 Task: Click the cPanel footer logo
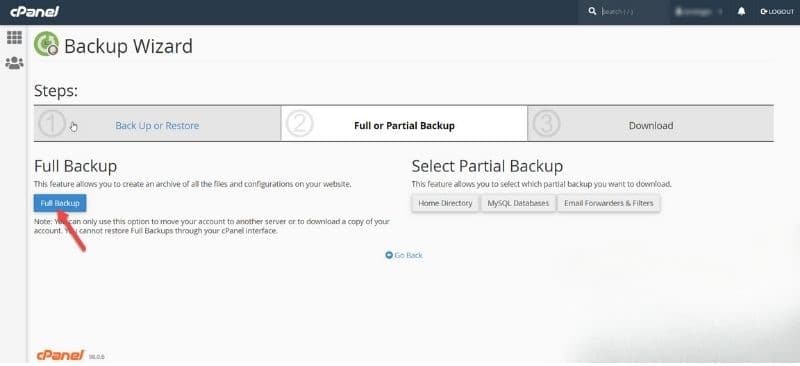click(60, 355)
